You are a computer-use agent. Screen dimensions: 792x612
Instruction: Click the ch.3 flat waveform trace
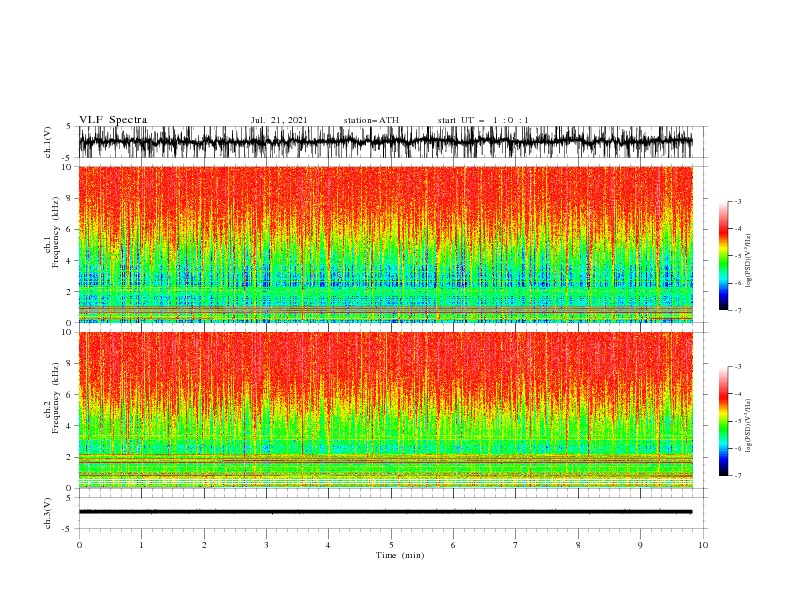pyautogui.click(x=385, y=512)
